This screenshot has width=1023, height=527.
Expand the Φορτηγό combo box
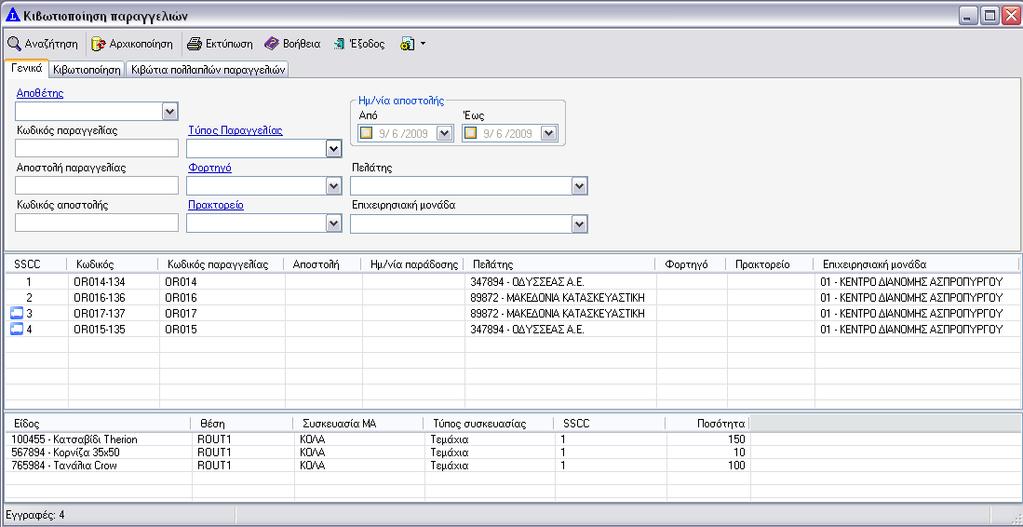pos(333,187)
